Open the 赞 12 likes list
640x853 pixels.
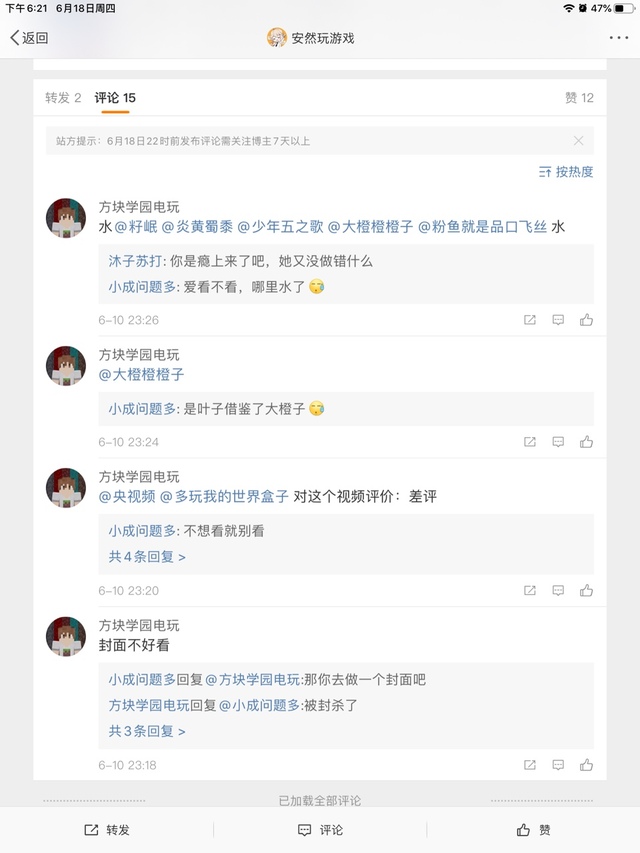click(x=579, y=97)
